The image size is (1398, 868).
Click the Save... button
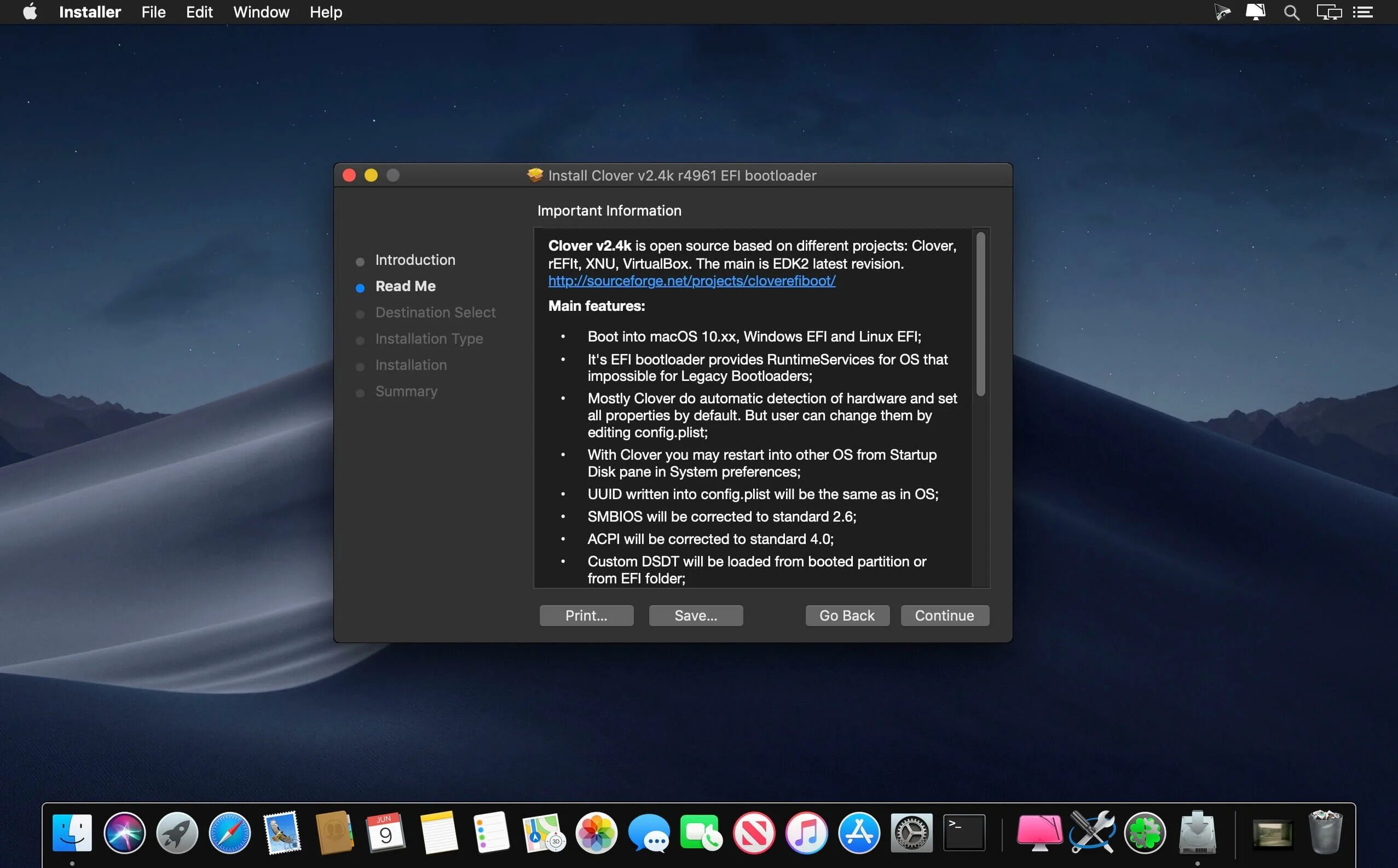coord(696,615)
